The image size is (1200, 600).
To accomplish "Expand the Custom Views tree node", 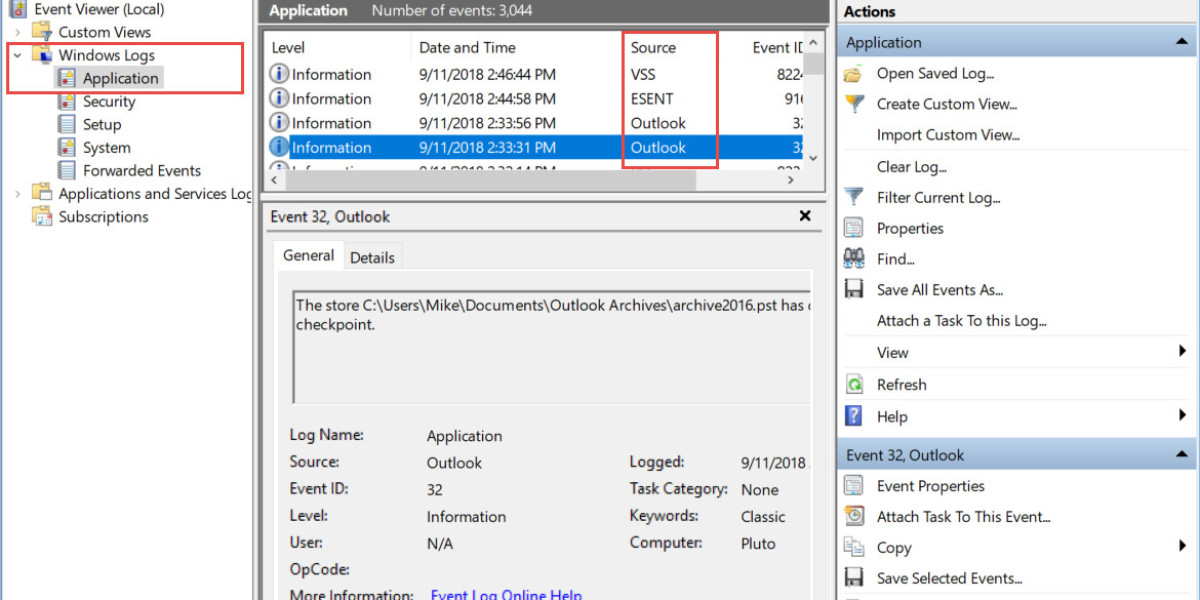I will point(17,33).
